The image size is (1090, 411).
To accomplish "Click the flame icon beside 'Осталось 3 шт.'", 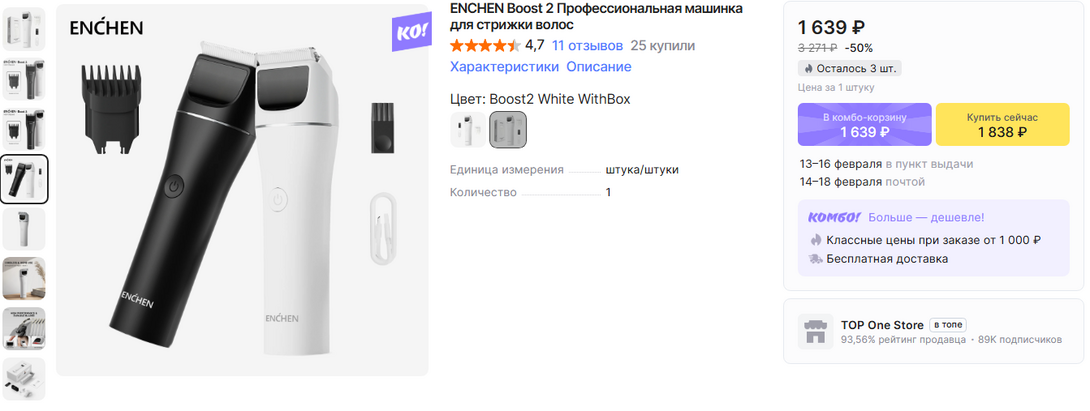I will [x=808, y=68].
